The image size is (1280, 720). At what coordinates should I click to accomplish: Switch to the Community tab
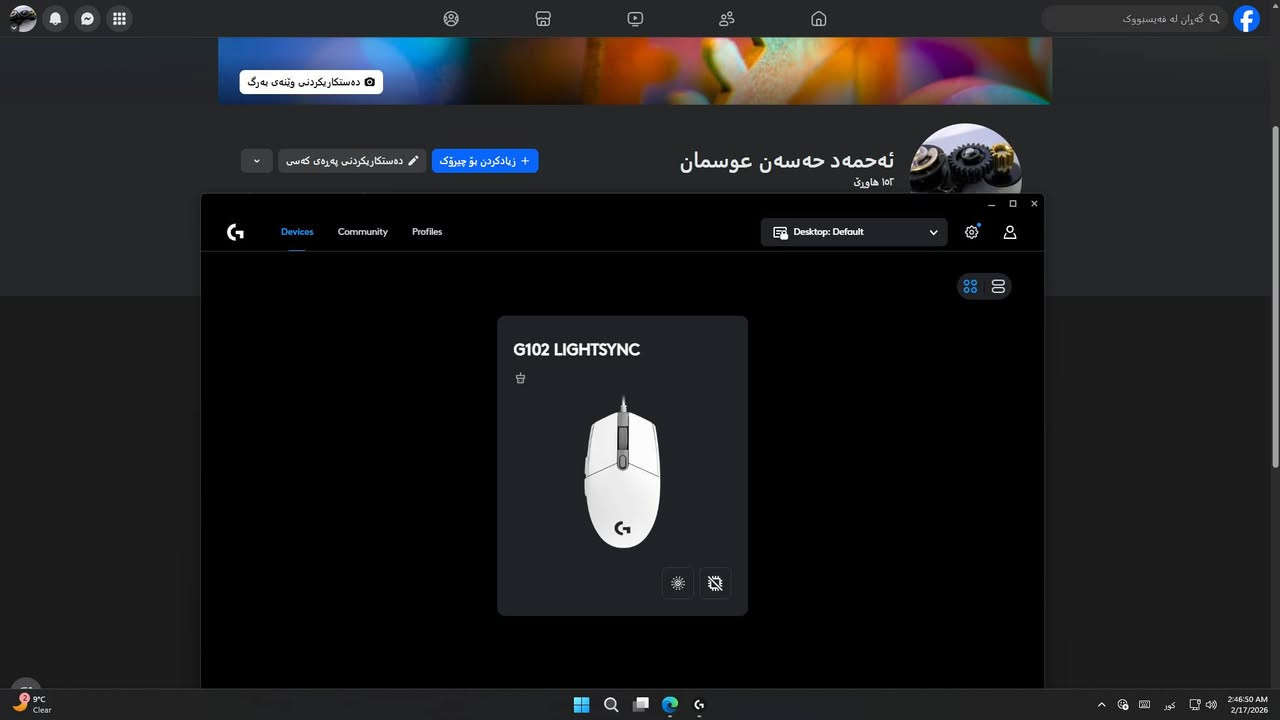tap(362, 232)
